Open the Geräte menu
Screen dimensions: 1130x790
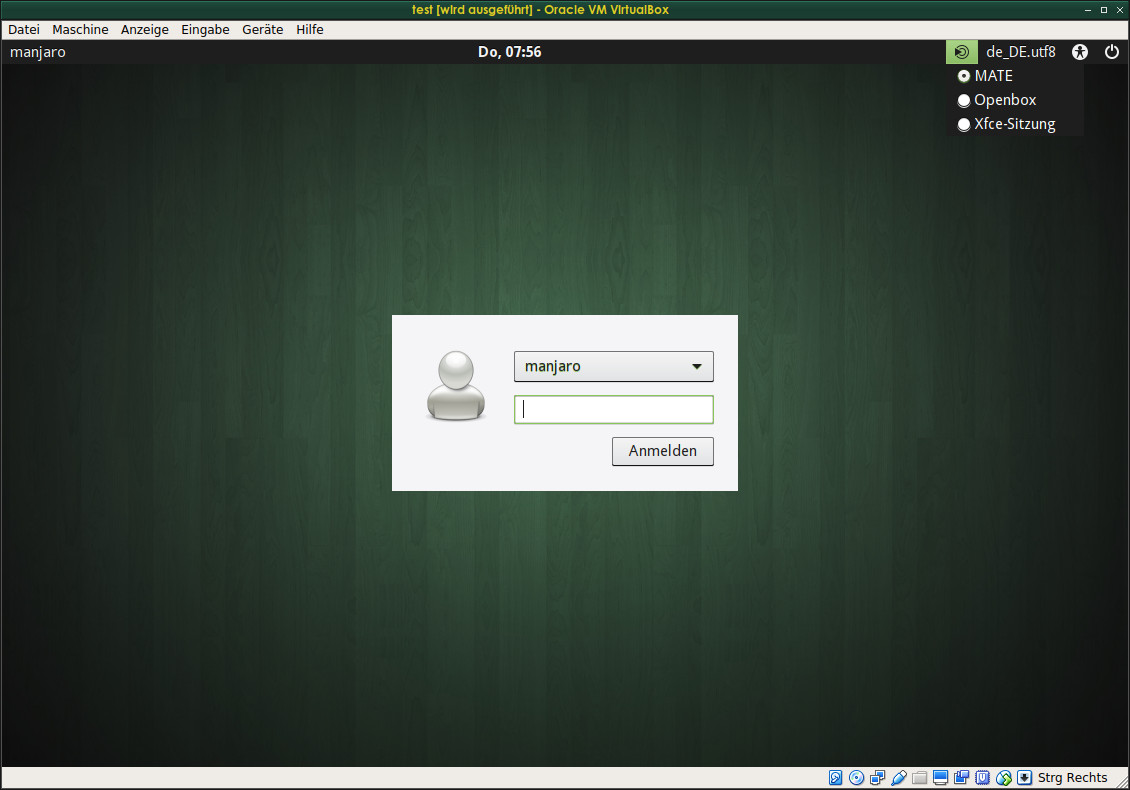pos(262,30)
